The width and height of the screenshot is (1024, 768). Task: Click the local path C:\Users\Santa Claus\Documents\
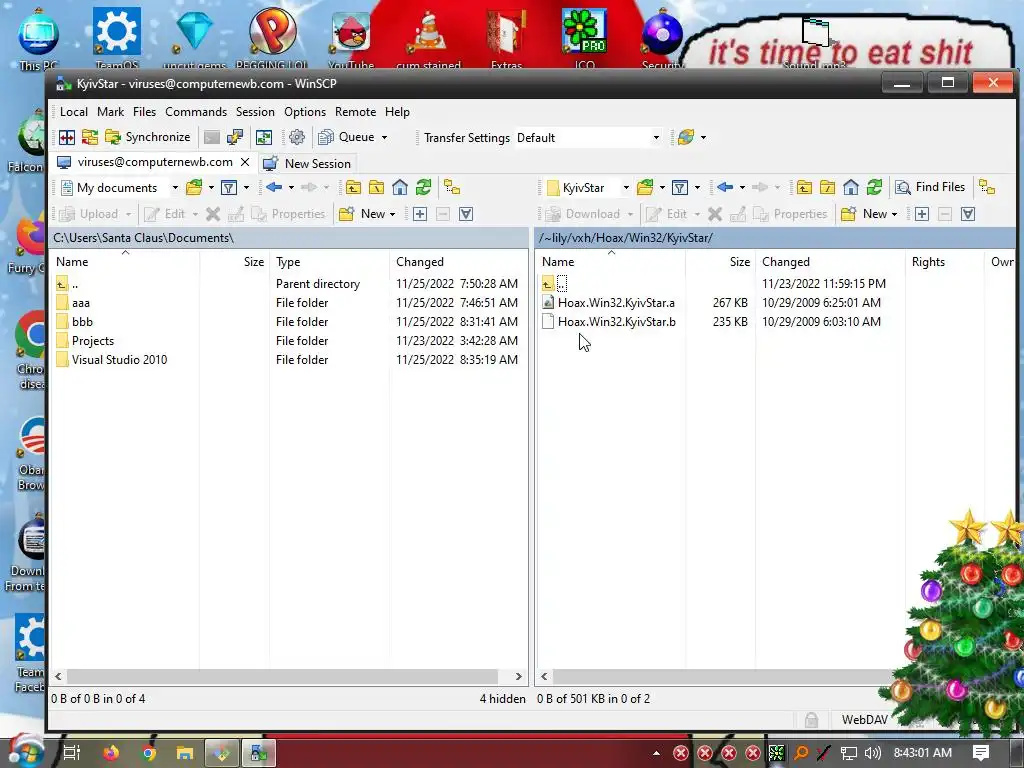tap(144, 238)
